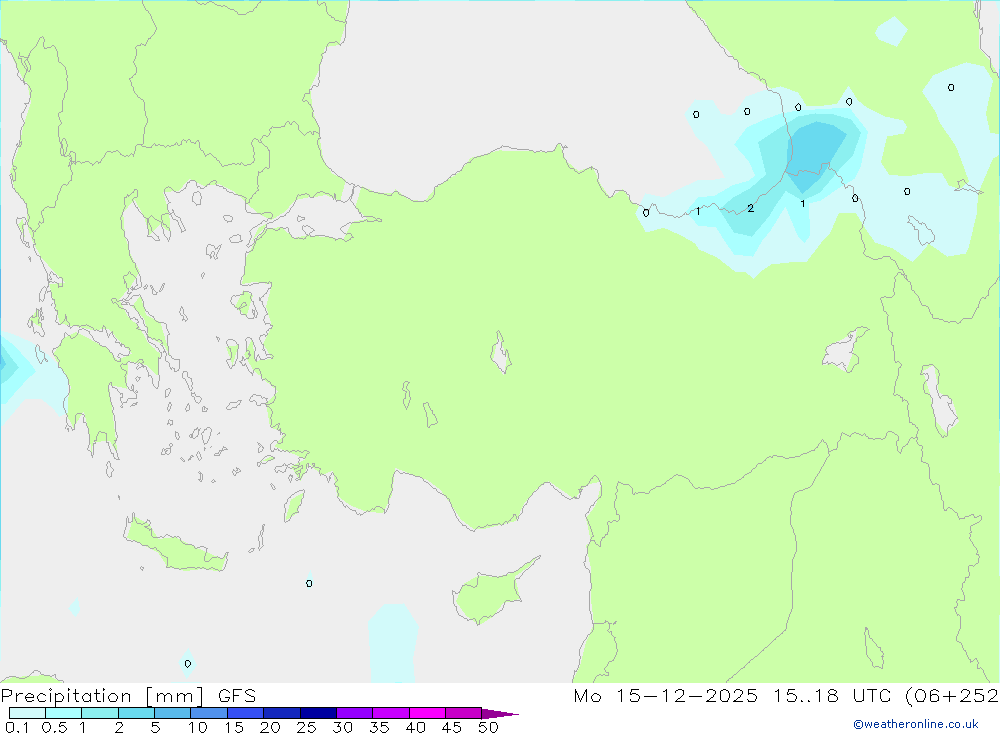Click legend scale label '25'
Image resolution: width=1000 pixels, height=733 pixels.
click(x=306, y=727)
